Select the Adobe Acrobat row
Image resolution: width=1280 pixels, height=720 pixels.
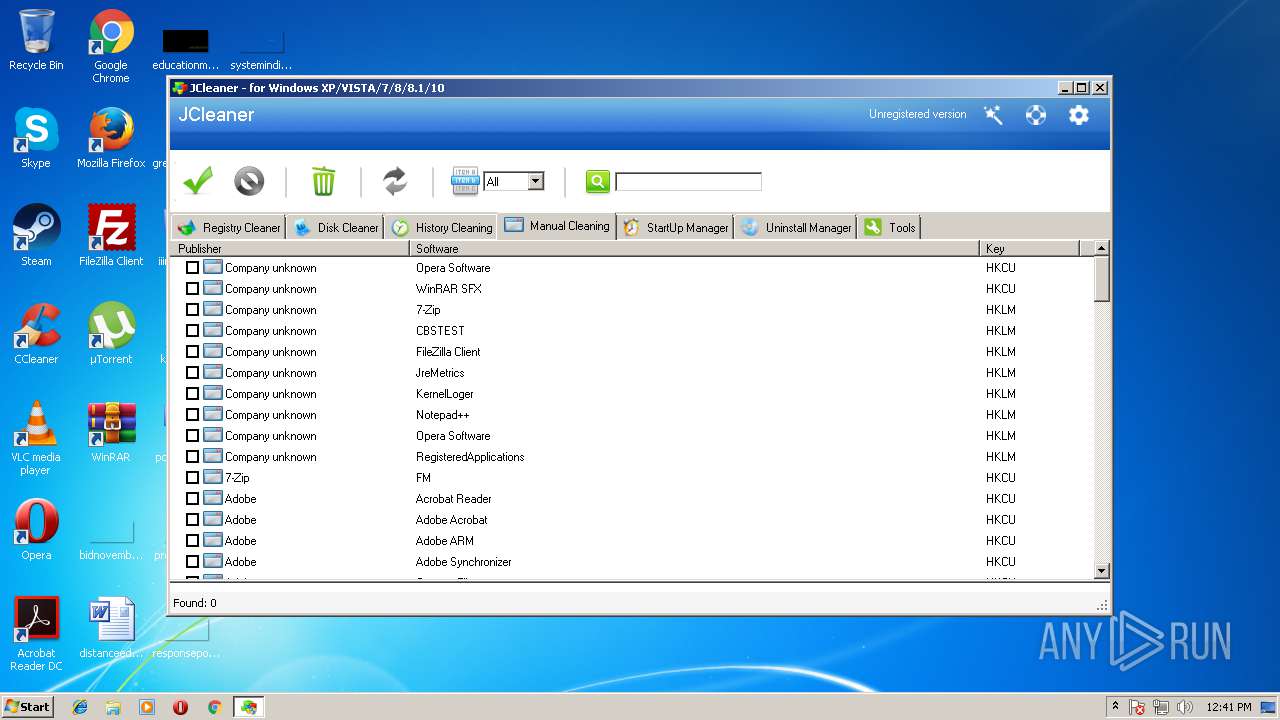point(632,520)
